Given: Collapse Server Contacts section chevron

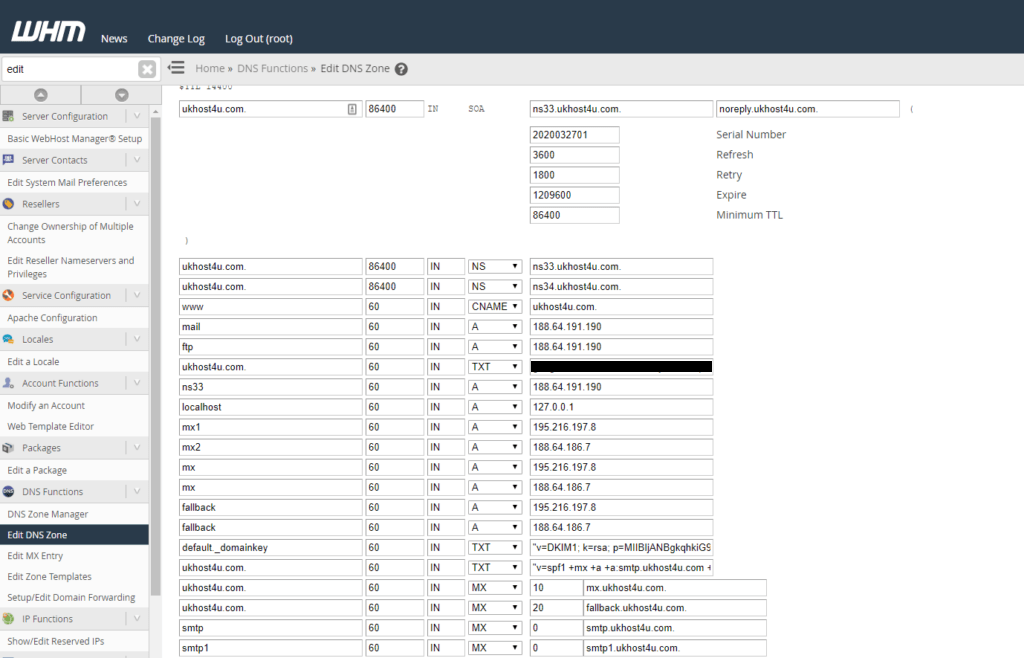Looking at the screenshot, I should [136, 160].
